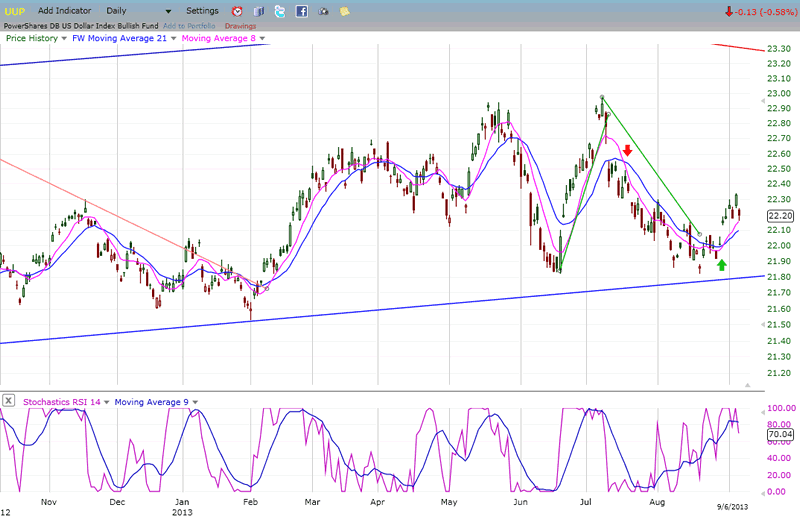Viewport: 800px width, 516px height.
Task: Click the Drawings link
Action: (x=240, y=25)
